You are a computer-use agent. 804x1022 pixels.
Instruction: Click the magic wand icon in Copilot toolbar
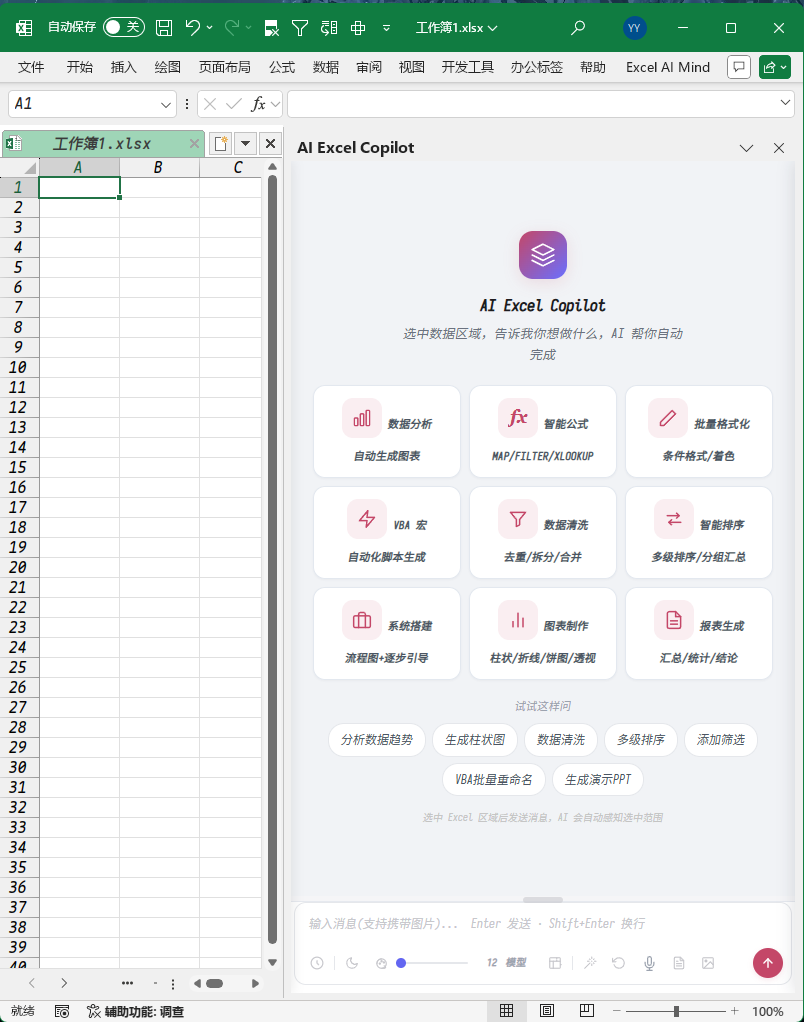pyautogui.click(x=590, y=963)
